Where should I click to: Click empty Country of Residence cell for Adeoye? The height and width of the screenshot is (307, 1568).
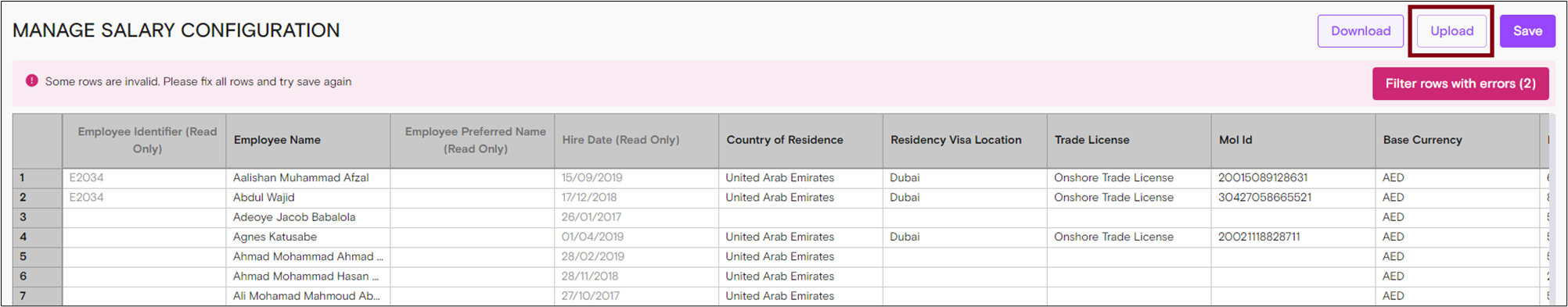click(800, 217)
